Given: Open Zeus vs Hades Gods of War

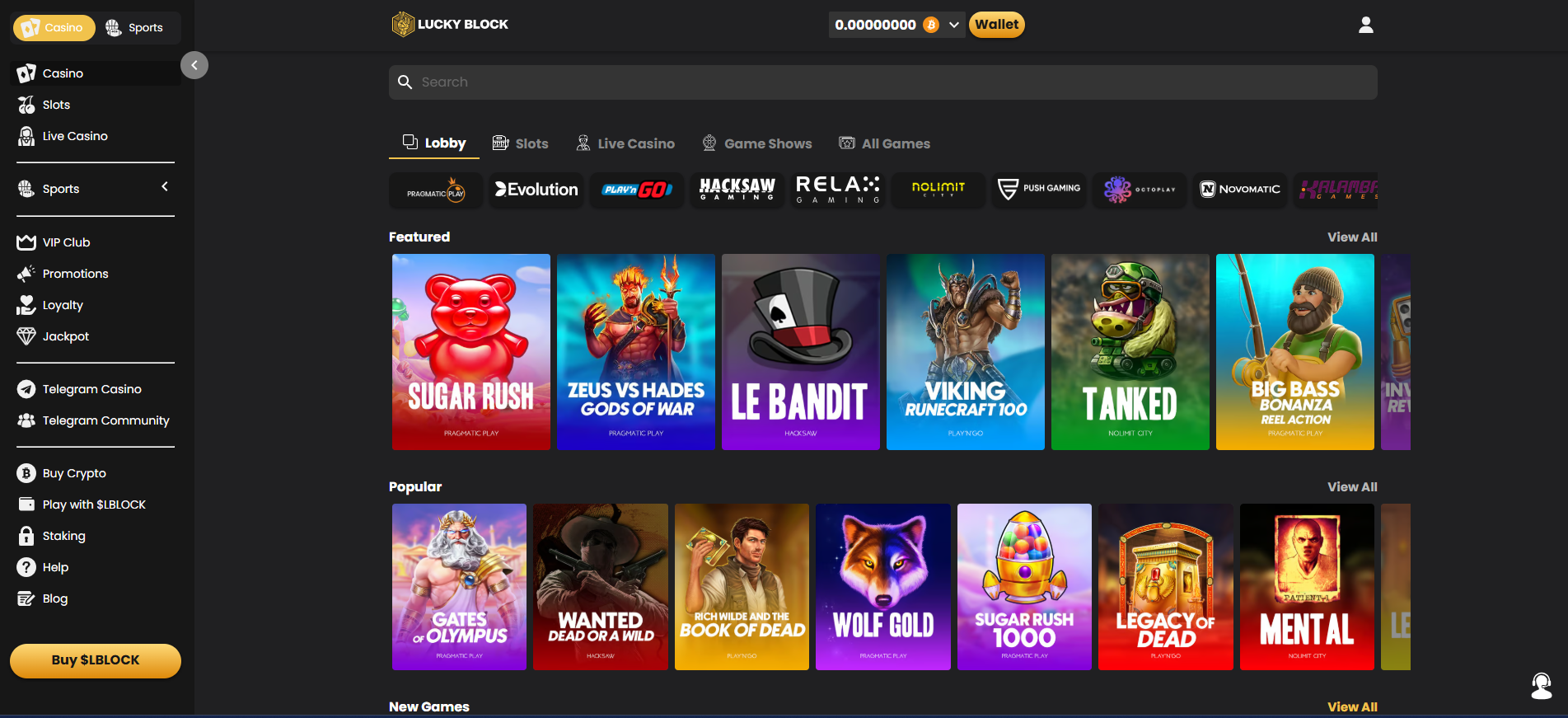Looking at the screenshot, I should pos(636,352).
